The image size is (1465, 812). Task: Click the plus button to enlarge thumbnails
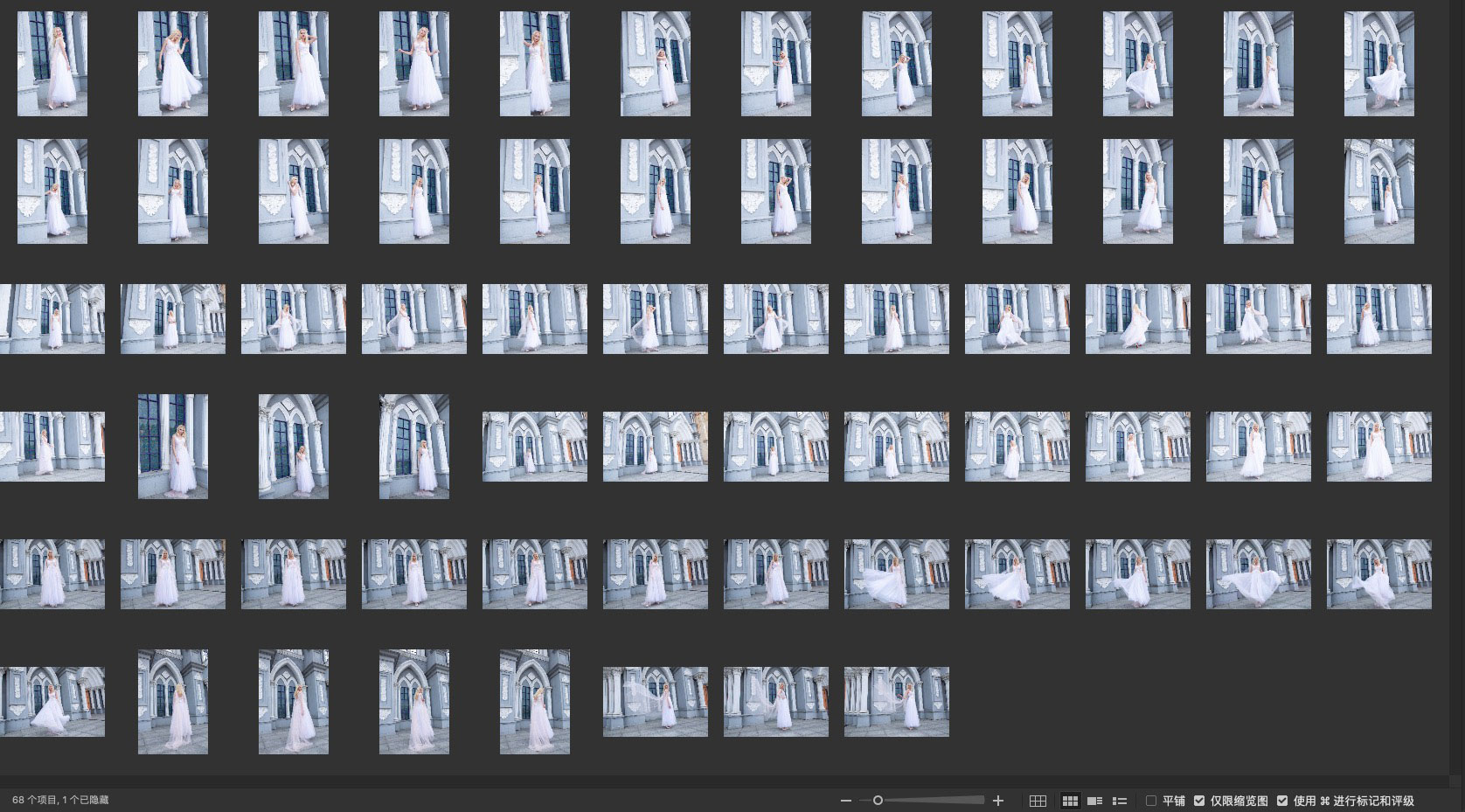[x=998, y=801]
